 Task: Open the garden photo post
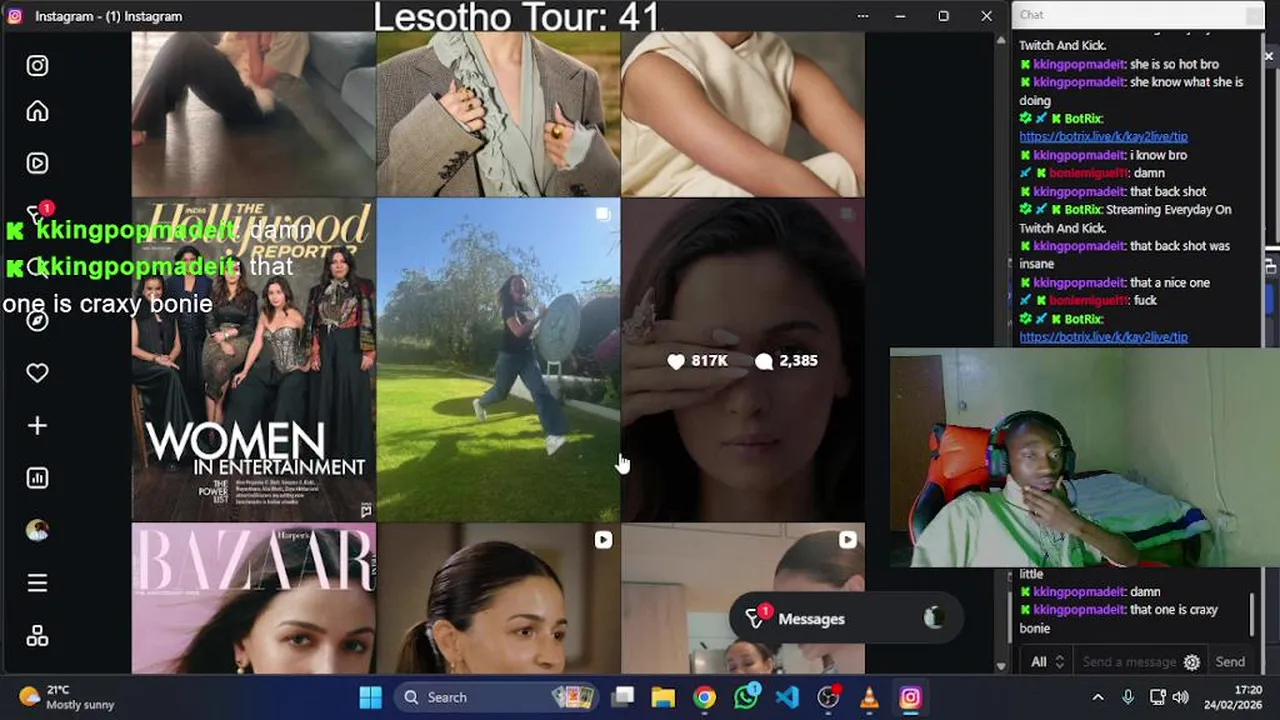click(x=498, y=360)
